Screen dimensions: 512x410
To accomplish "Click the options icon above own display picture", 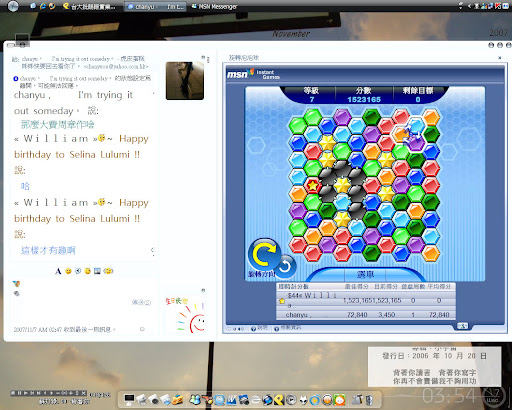I will pos(203,290).
